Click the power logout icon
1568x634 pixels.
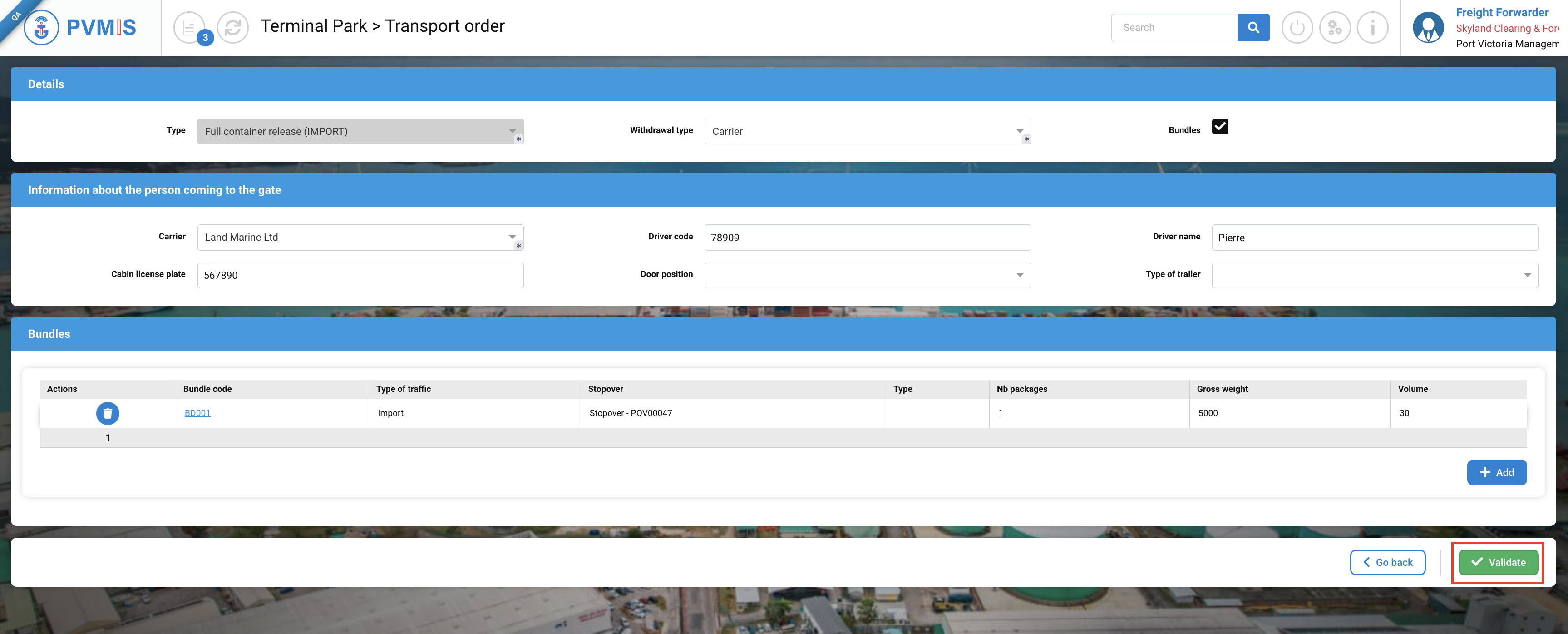tap(1297, 27)
